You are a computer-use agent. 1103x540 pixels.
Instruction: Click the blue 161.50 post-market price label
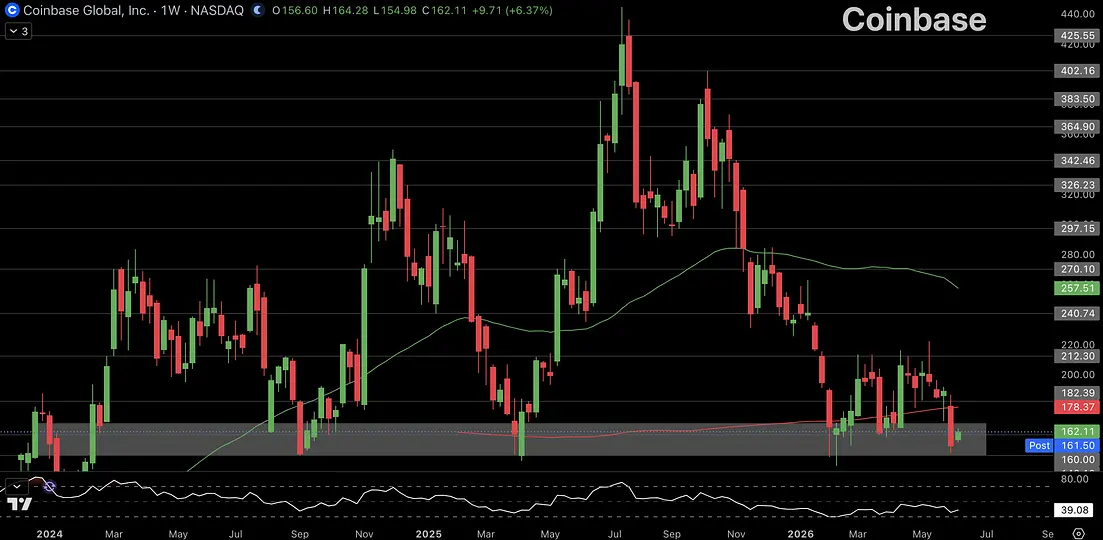tap(1075, 445)
